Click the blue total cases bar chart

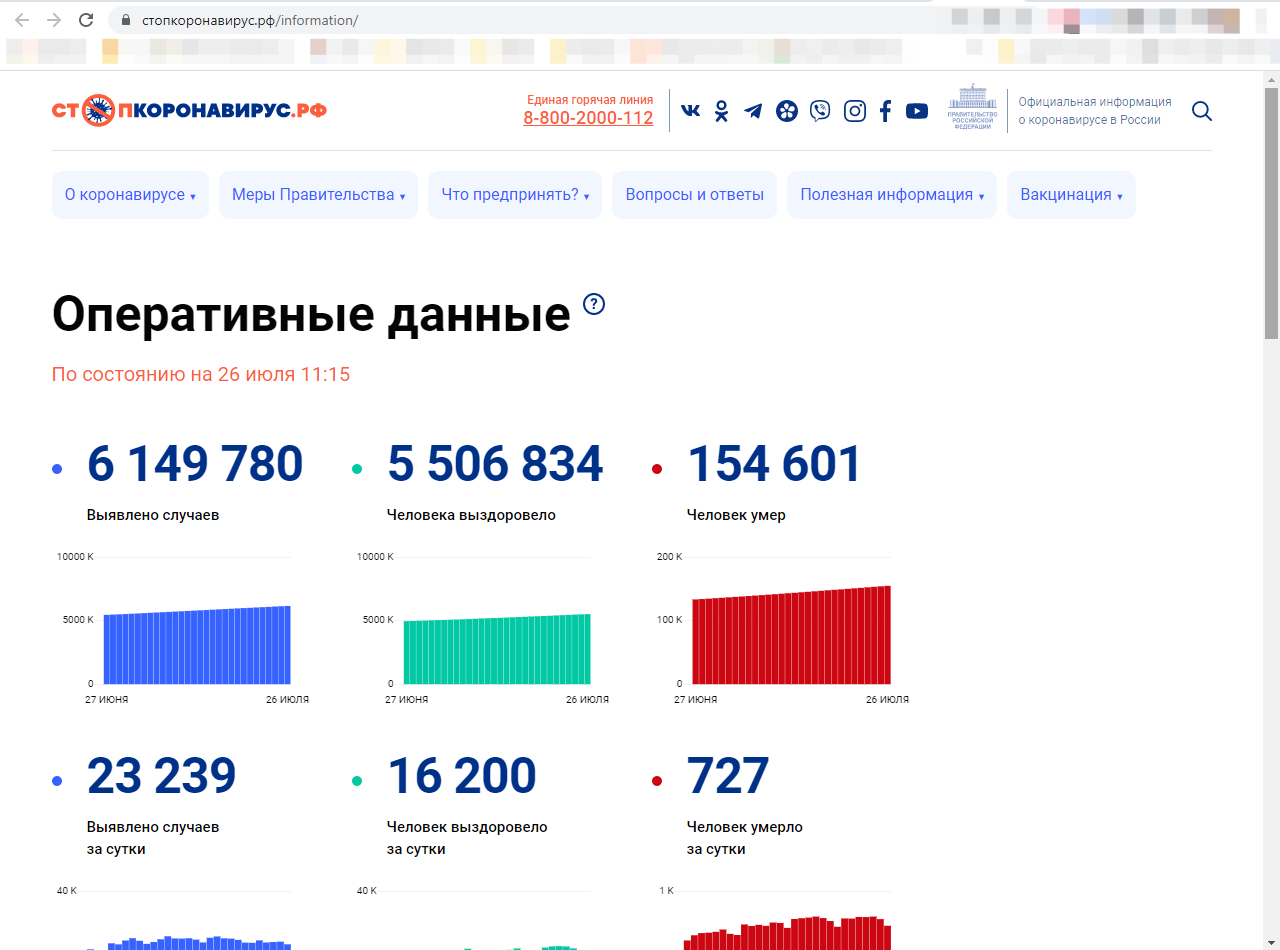pyautogui.click(x=197, y=645)
